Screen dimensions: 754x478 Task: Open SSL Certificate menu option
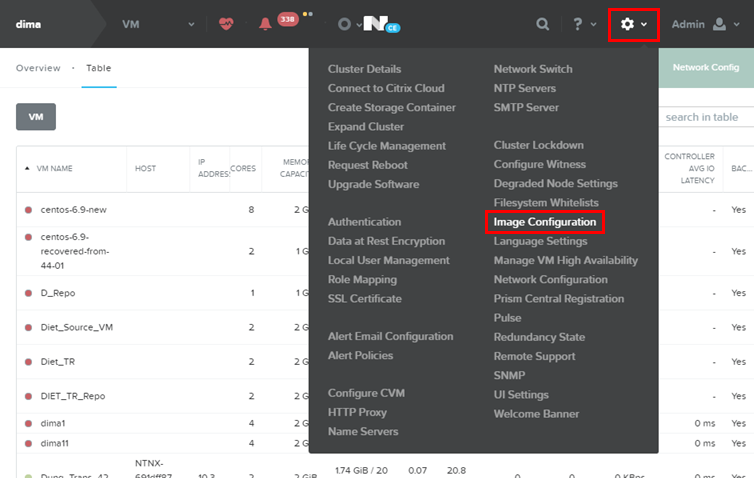pos(364,299)
